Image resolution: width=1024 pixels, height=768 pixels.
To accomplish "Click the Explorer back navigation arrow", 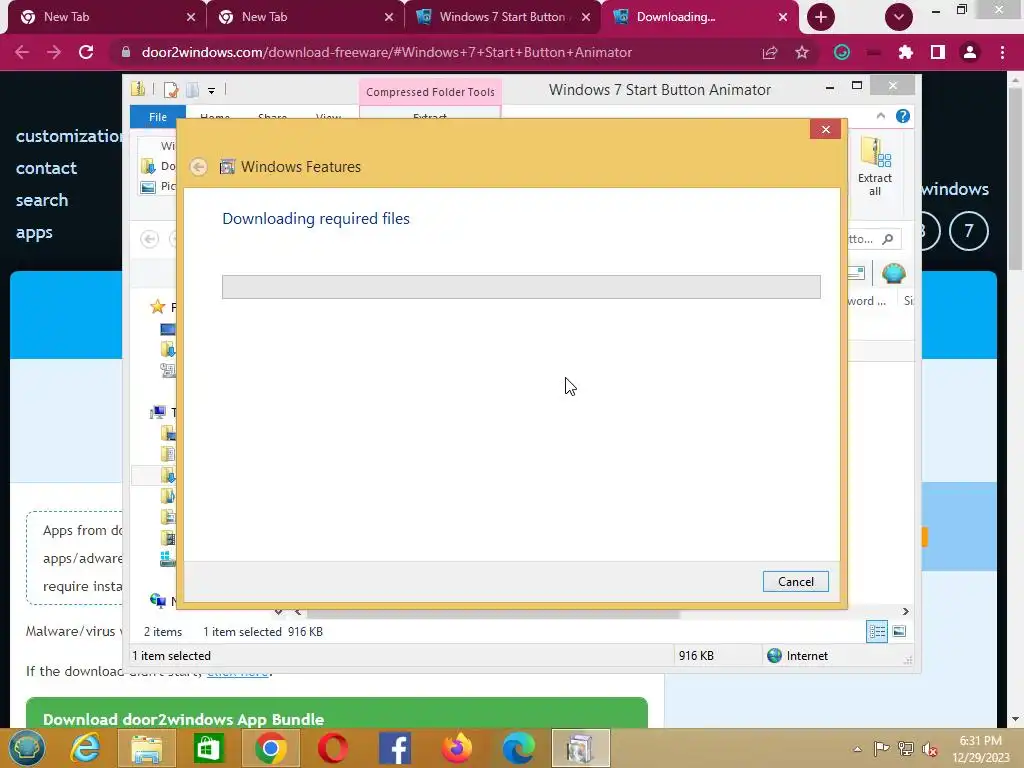I will click(x=150, y=239).
